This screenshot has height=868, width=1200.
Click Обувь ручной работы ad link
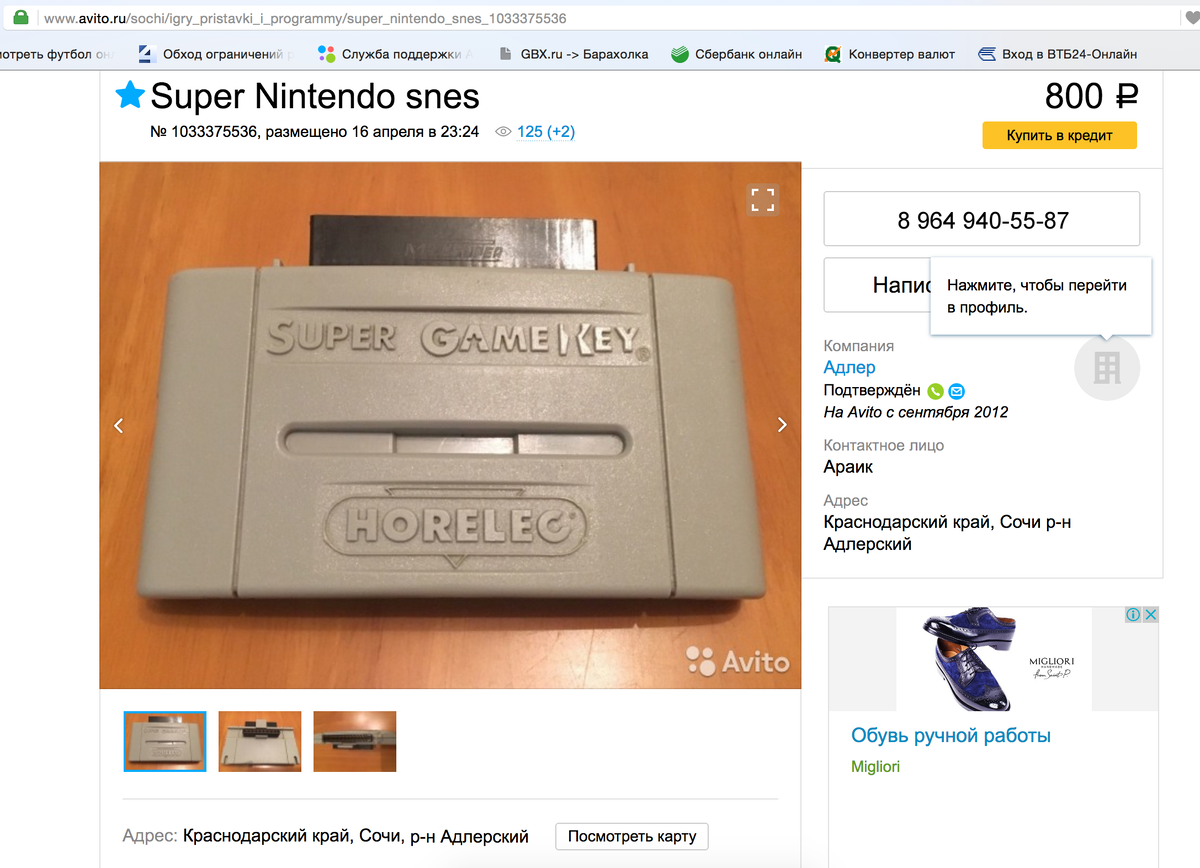pos(951,736)
